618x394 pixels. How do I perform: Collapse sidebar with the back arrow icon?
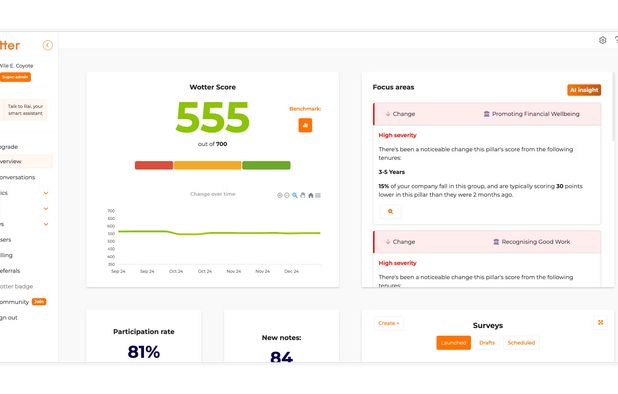point(48,45)
